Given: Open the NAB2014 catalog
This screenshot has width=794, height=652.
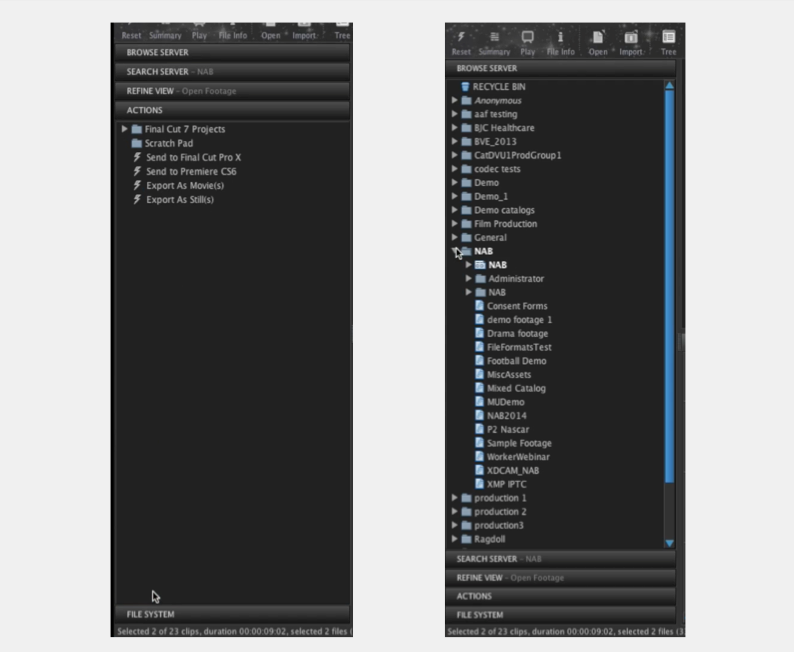Looking at the screenshot, I should [501, 415].
